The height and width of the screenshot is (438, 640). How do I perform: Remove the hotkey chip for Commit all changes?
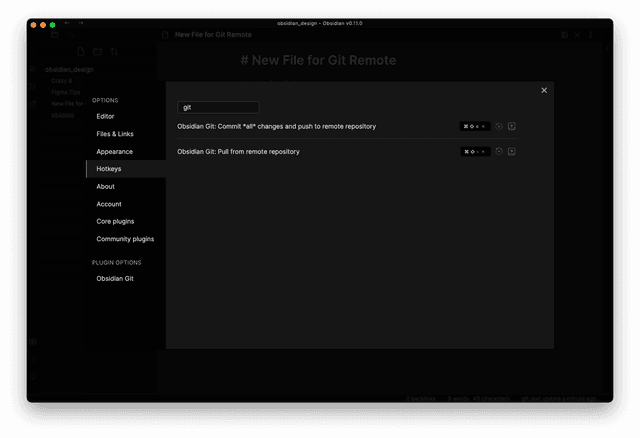point(484,127)
